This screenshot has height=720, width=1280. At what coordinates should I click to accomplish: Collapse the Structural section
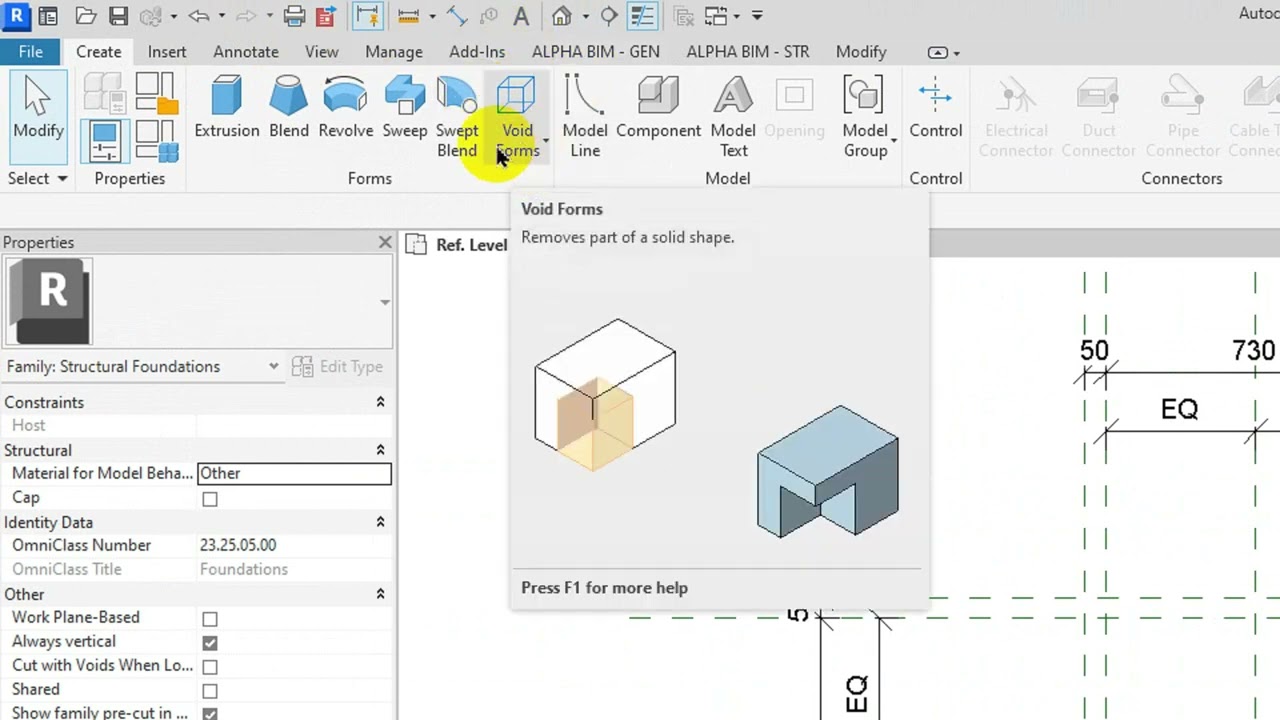380,450
